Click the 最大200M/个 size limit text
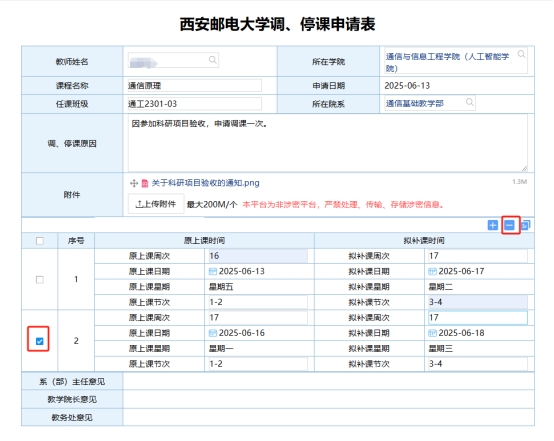Screen dimensions: 554x441 pos(212,204)
